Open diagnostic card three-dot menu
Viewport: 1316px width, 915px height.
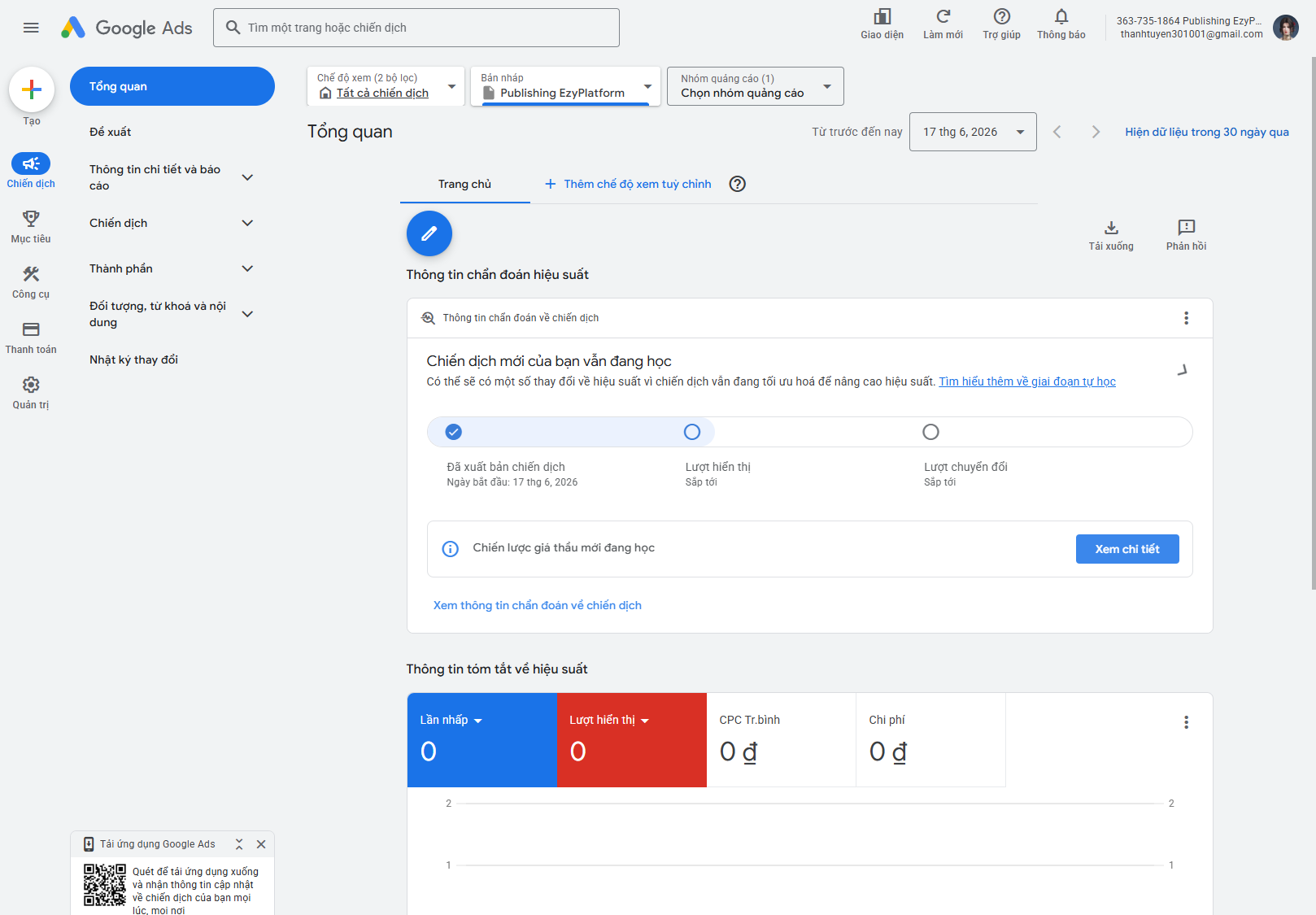(1187, 318)
